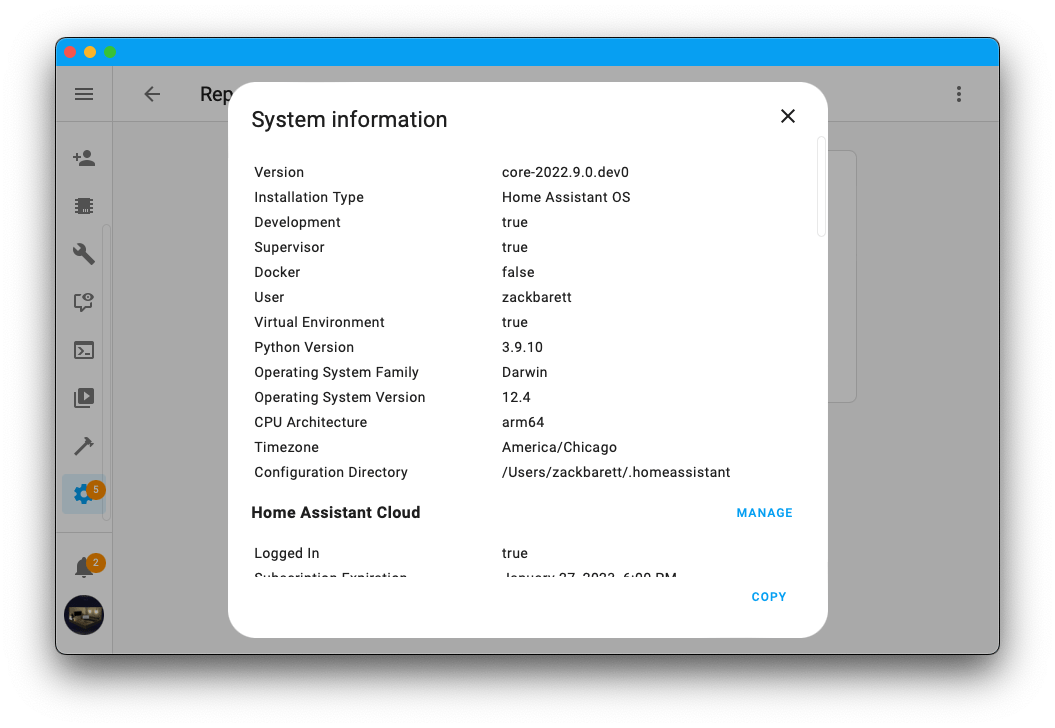Select the wrench icon in sidebar
This screenshot has height=728, width=1055.
(84, 254)
